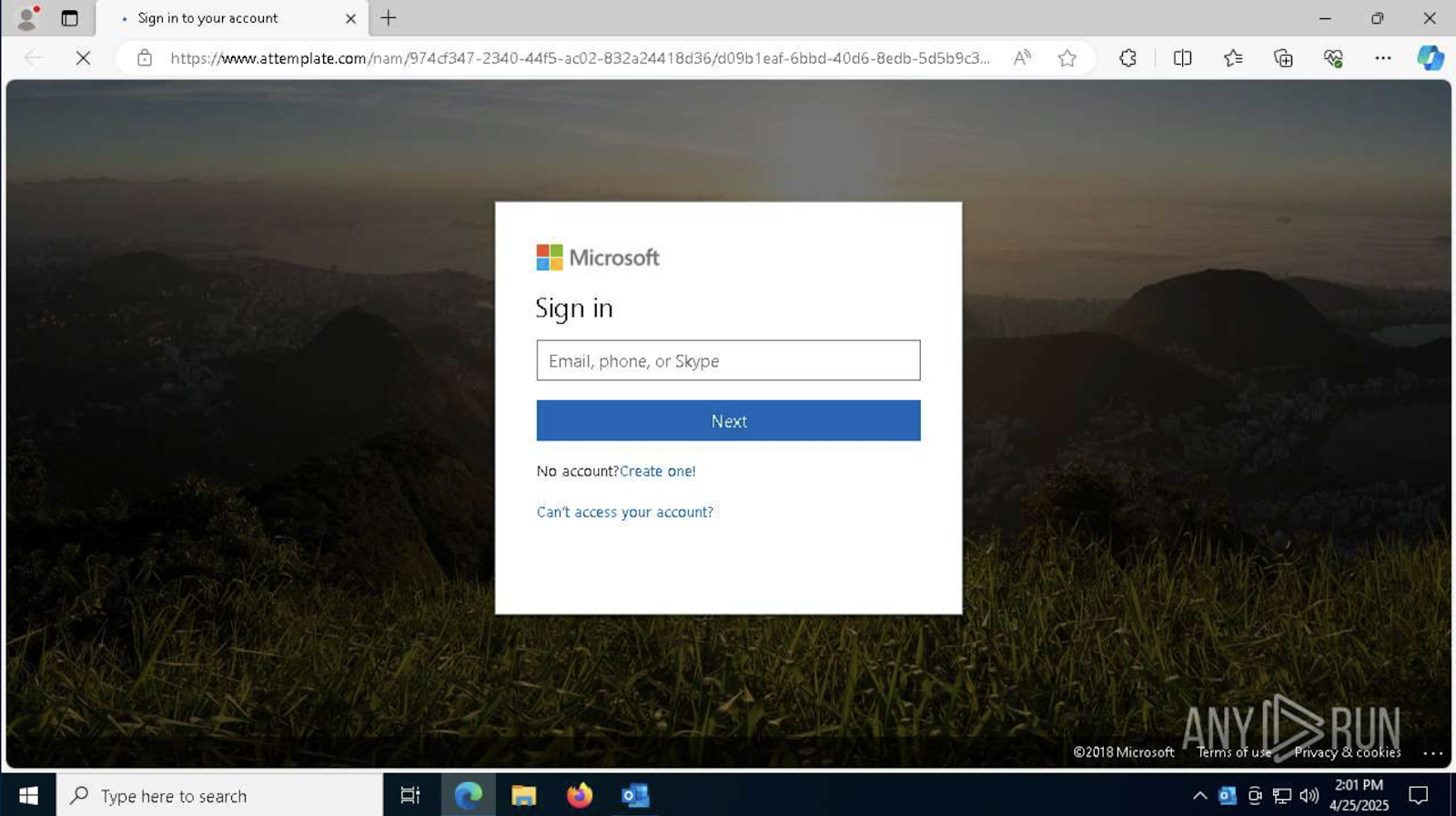
Task: Open the Windows Start menu
Action: 28,796
